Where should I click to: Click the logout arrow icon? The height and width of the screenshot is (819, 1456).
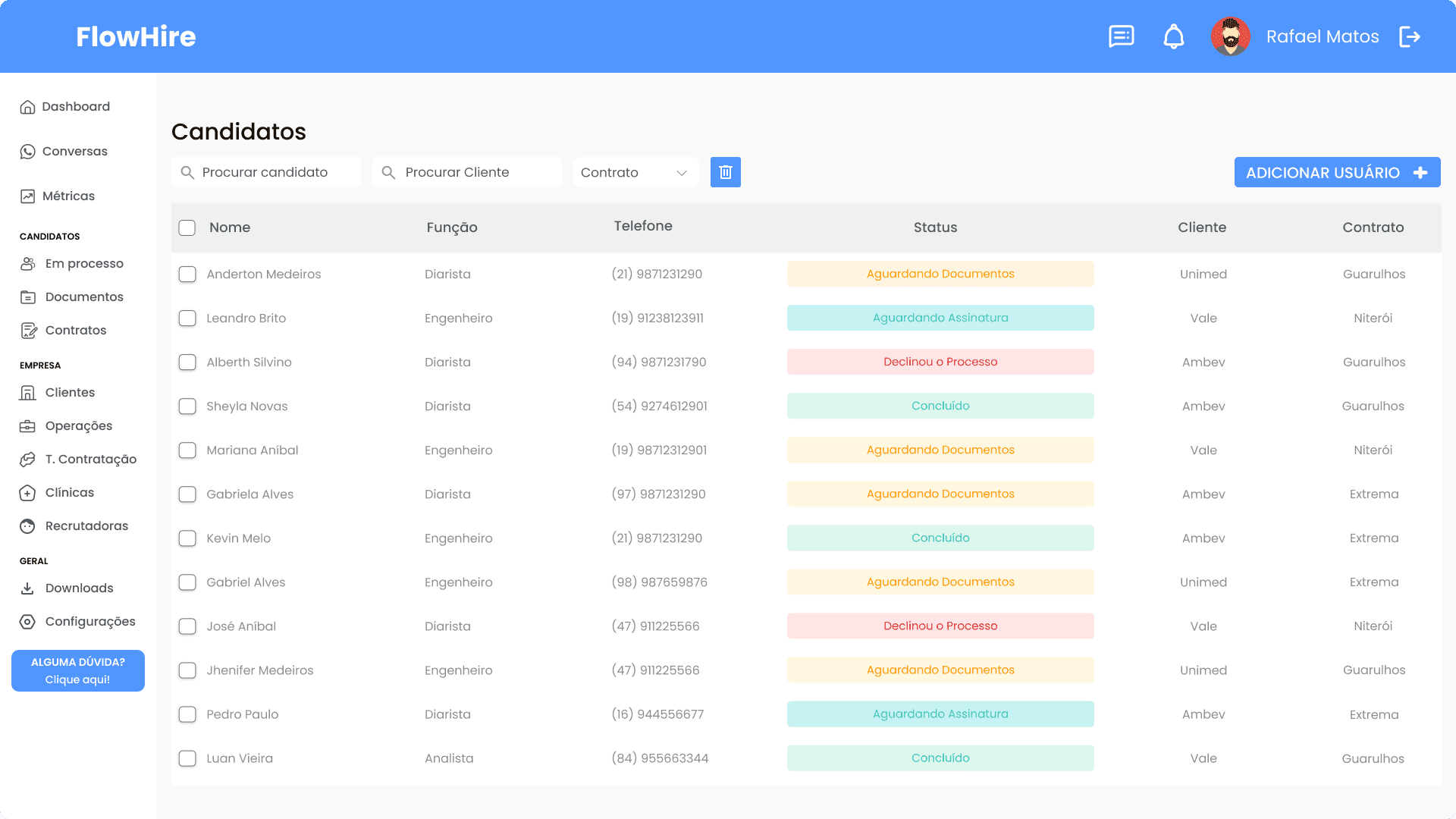1409,36
